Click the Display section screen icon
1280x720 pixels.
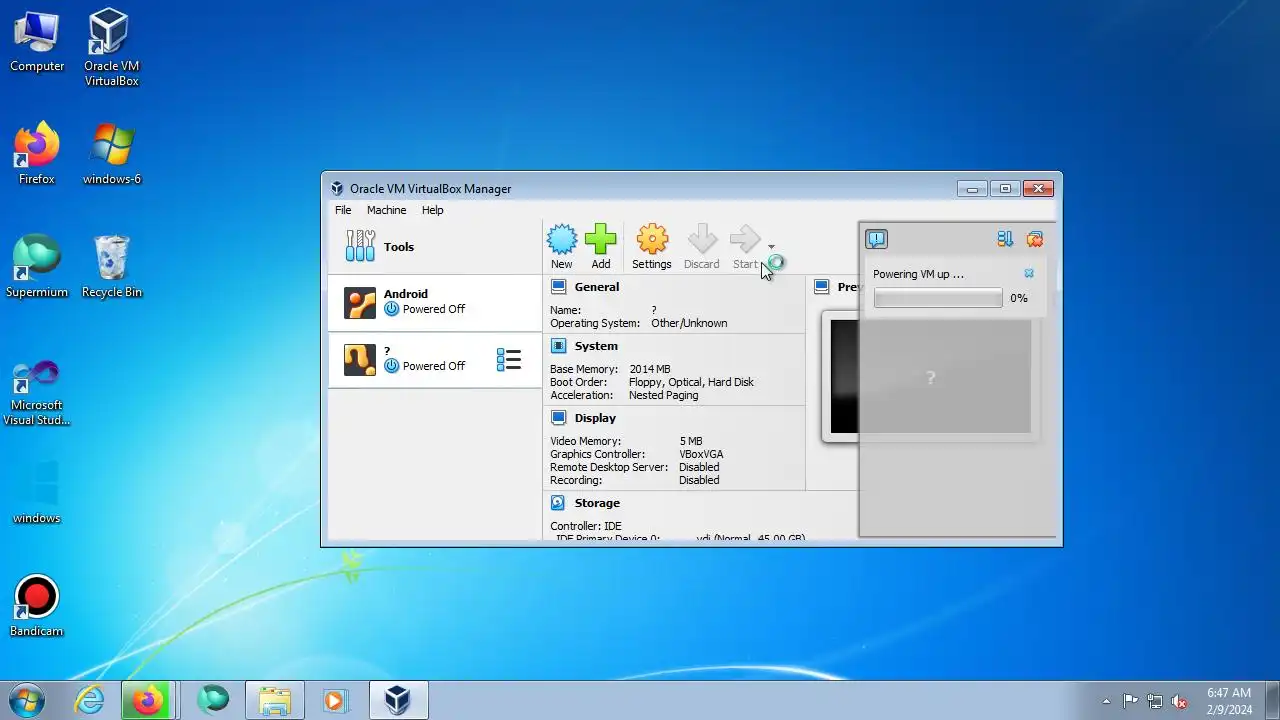(558, 418)
